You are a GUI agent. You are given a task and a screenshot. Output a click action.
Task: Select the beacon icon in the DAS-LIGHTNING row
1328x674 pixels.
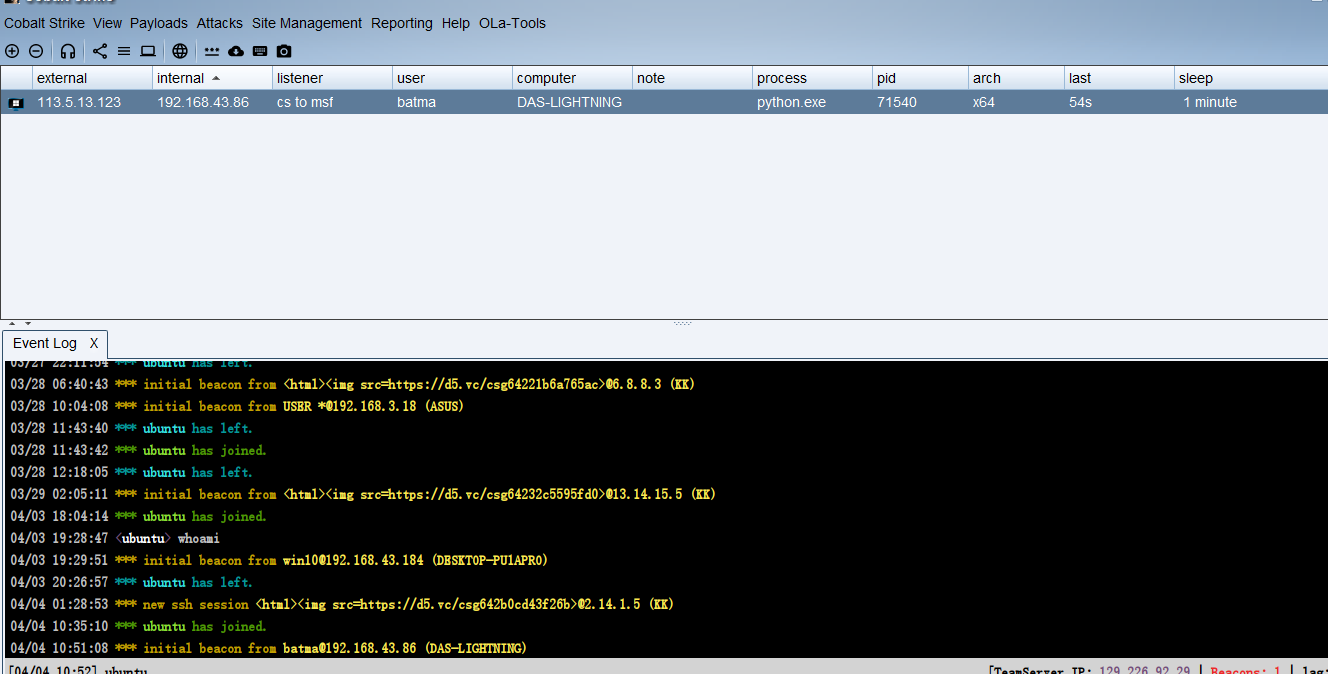point(16,103)
